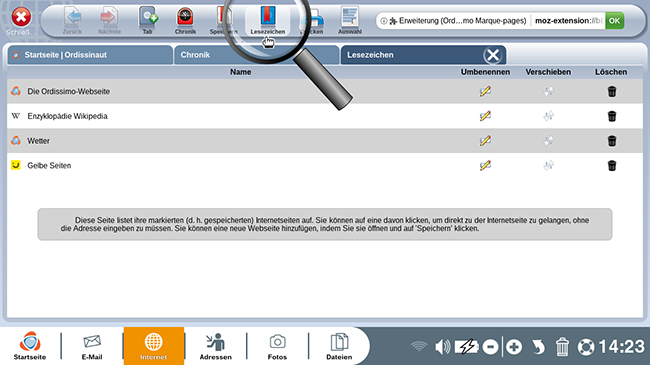Open the Wetter bookmark link
650x365 pixels.
tap(38, 141)
